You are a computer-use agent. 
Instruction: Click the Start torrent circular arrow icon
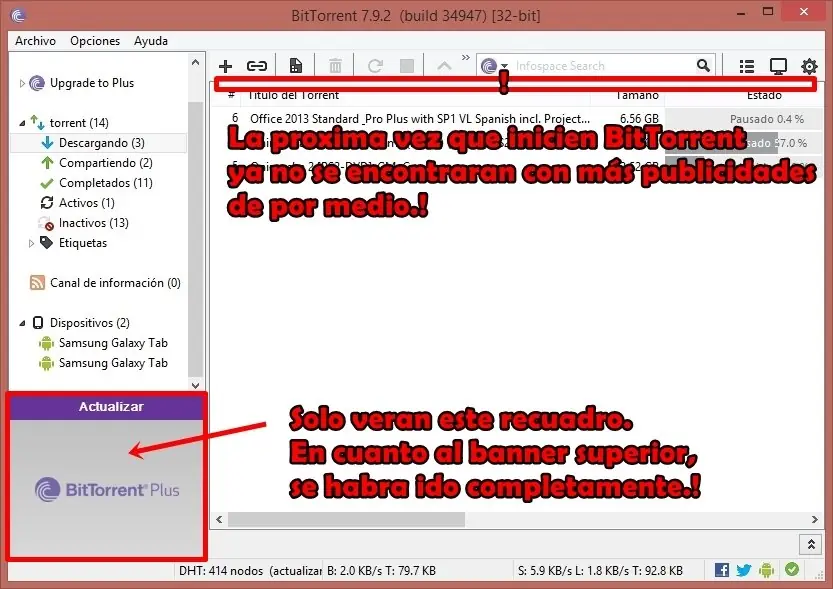(x=375, y=66)
